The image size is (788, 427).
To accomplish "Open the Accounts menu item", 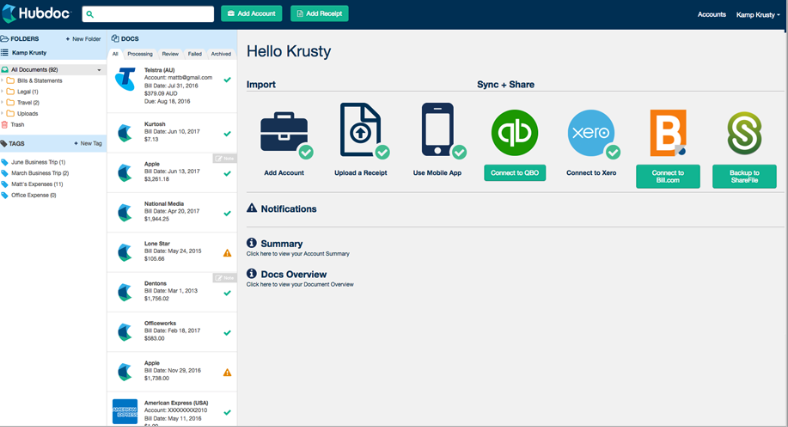I will point(711,15).
